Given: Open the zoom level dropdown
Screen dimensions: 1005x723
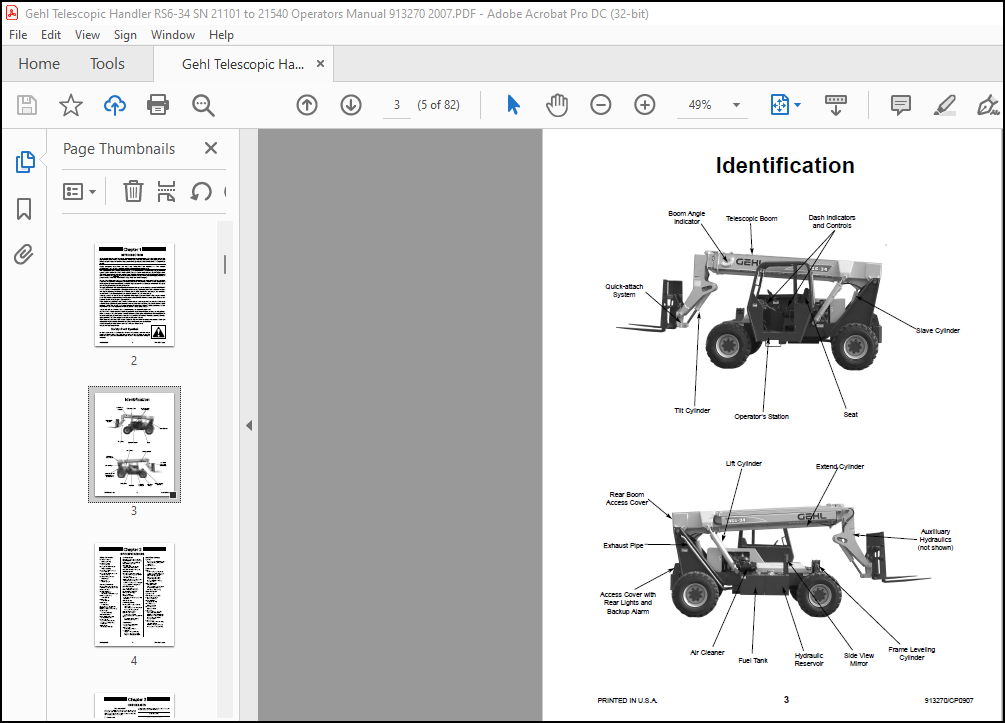Looking at the screenshot, I should click(736, 105).
